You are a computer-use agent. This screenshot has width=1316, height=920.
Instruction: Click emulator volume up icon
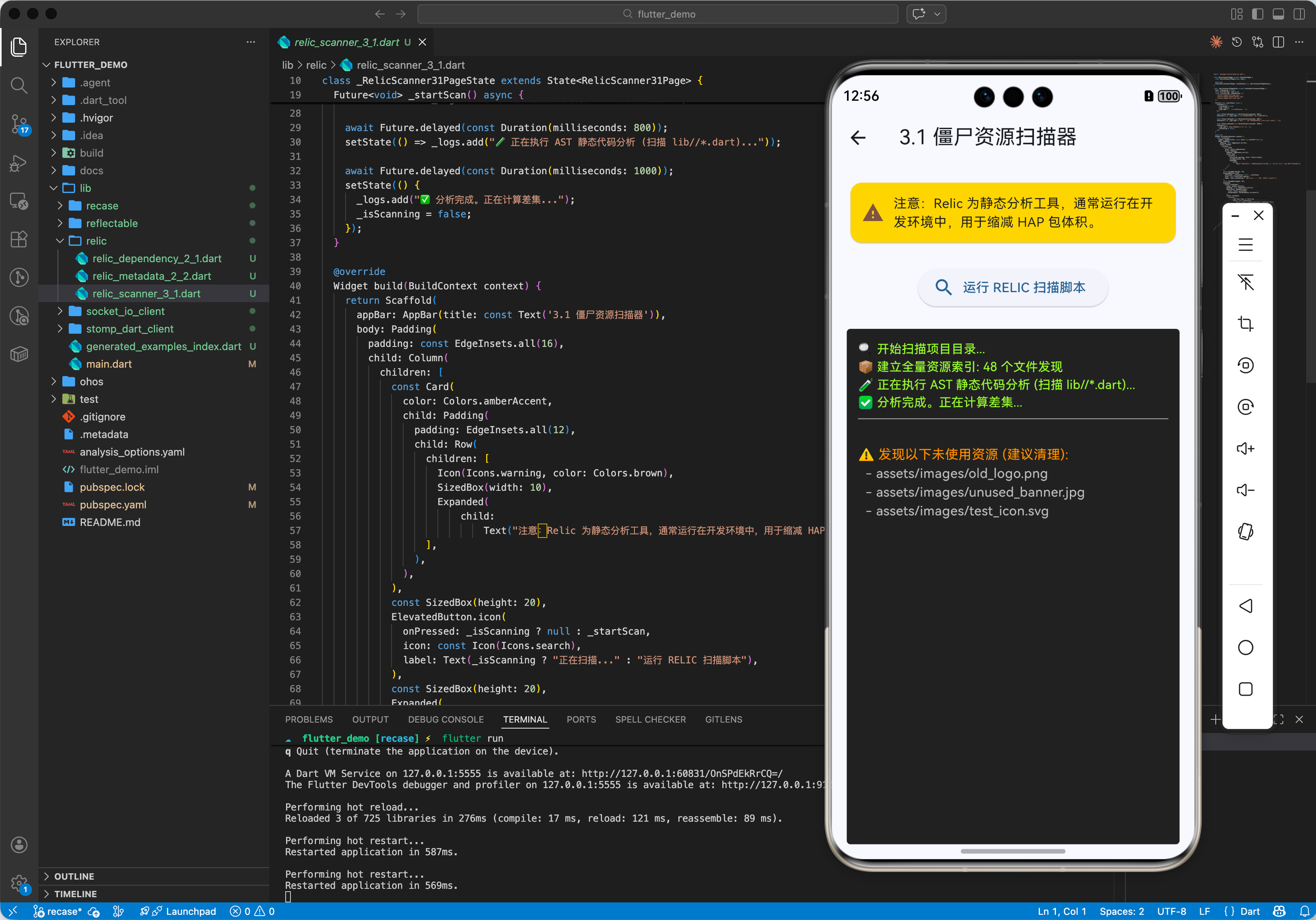1245,448
